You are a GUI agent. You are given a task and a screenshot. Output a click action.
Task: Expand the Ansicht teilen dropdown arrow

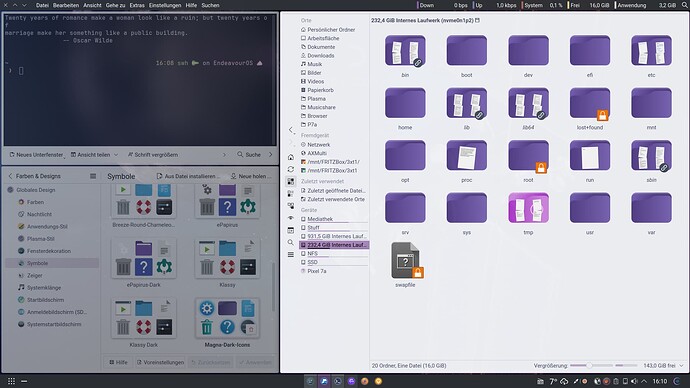[116, 155]
